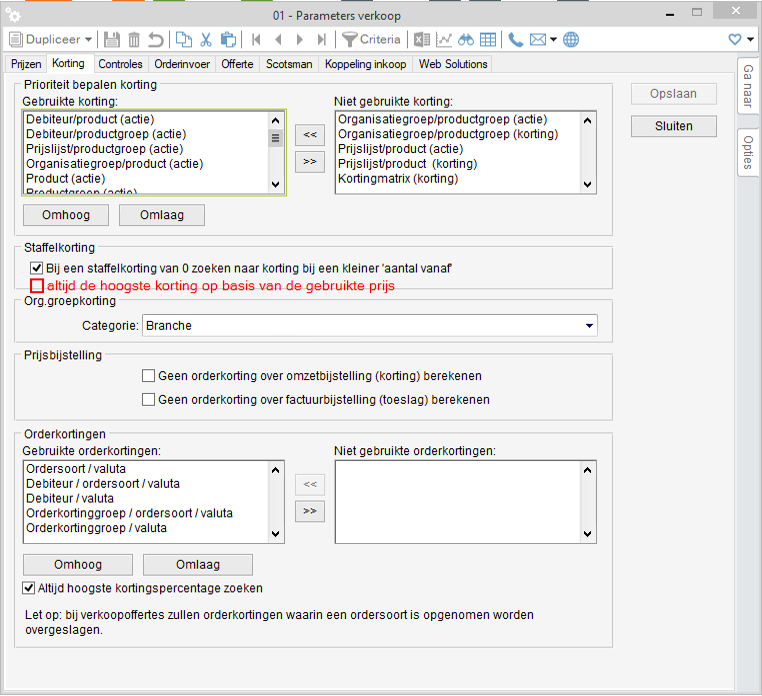Viewport: 762px width, 696px height.
Task: Open the Ga naar side tab
Action: coord(748,86)
